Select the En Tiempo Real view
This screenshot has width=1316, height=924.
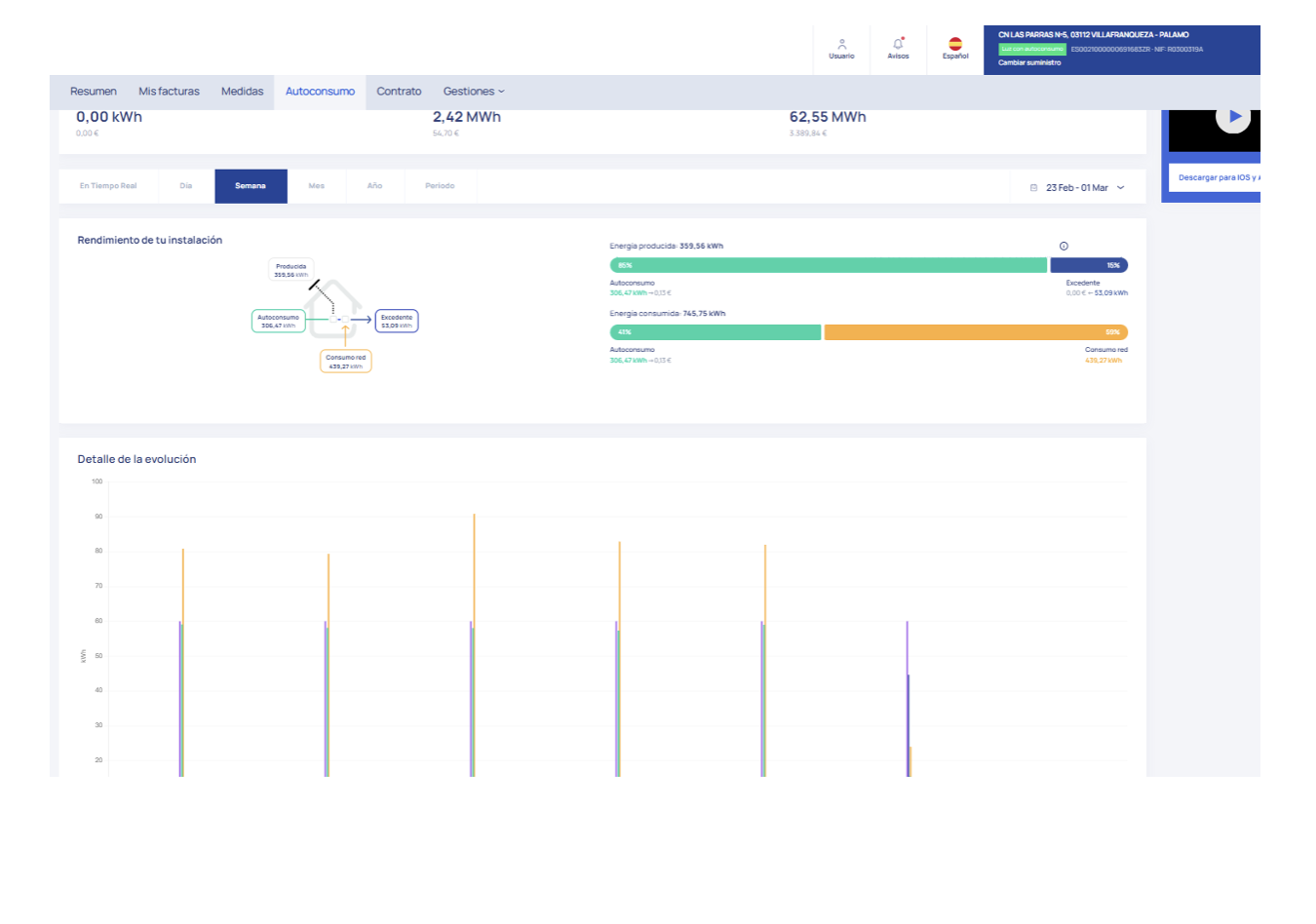(x=108, y=186)
